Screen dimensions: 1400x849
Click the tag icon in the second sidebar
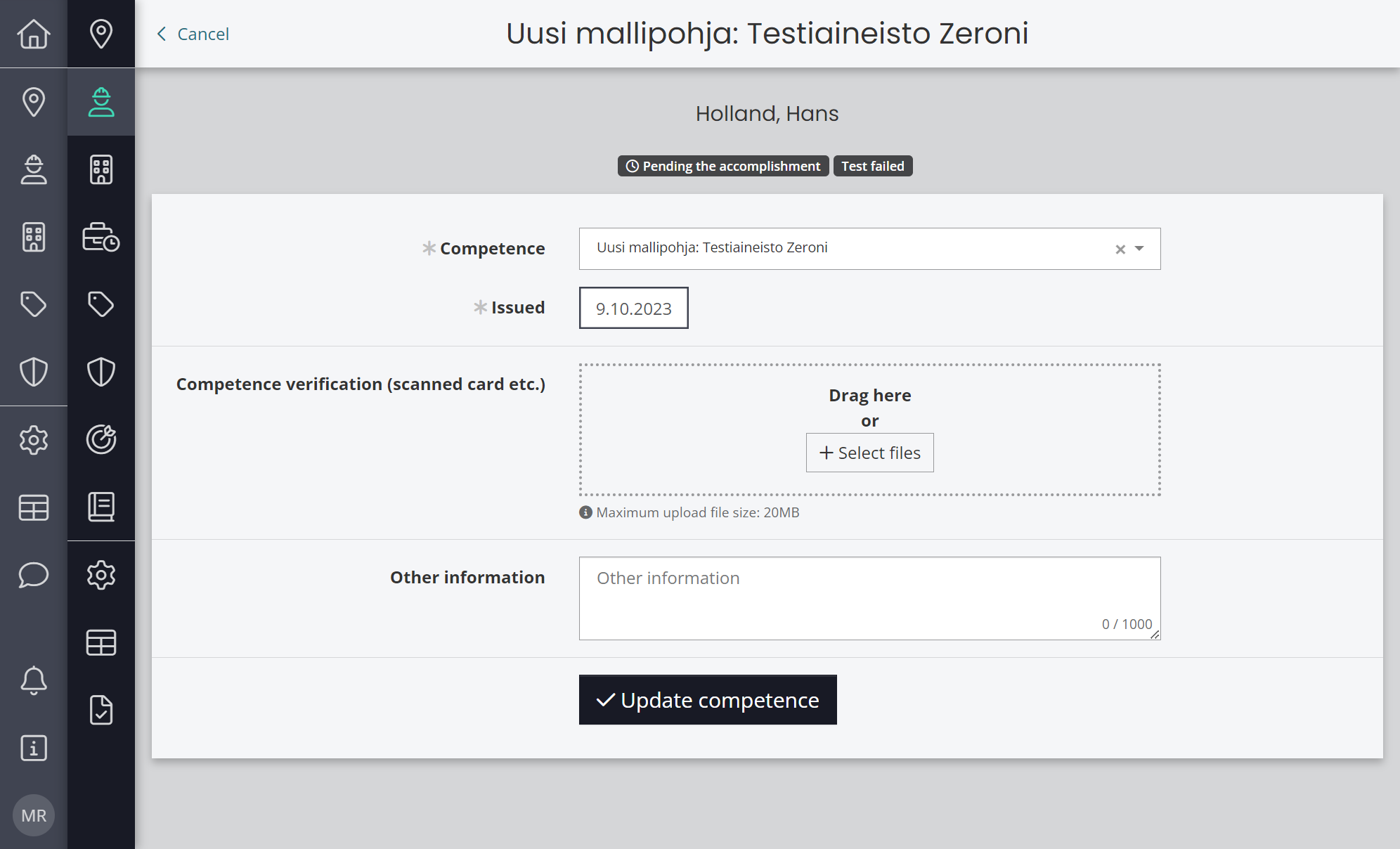[x=101, y=304]
